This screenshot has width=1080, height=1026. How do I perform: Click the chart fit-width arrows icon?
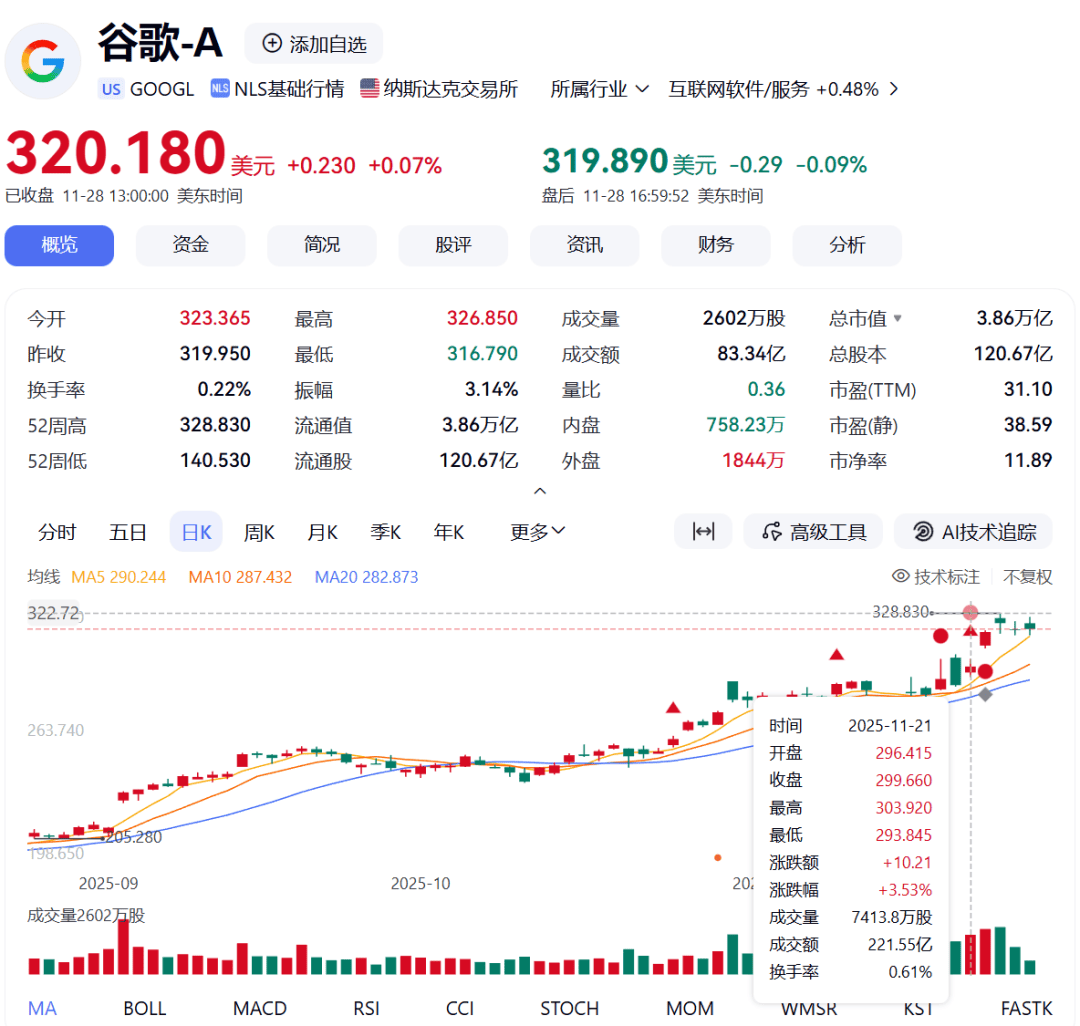pyautogui.click(x=704, y=532)
